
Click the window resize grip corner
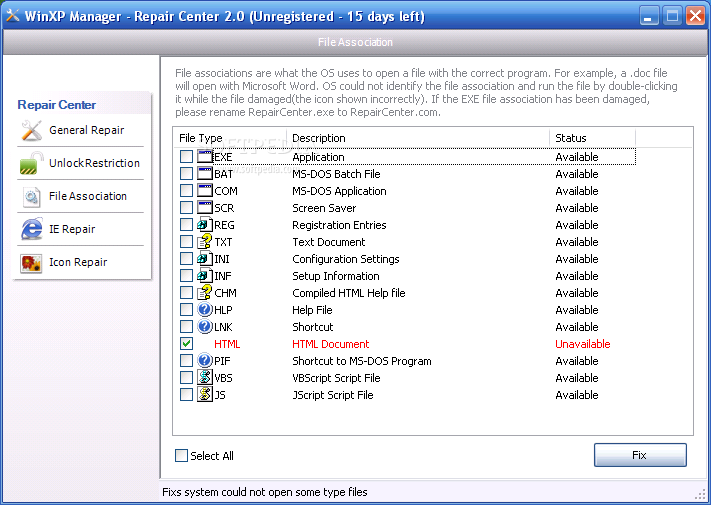point(700,494)
